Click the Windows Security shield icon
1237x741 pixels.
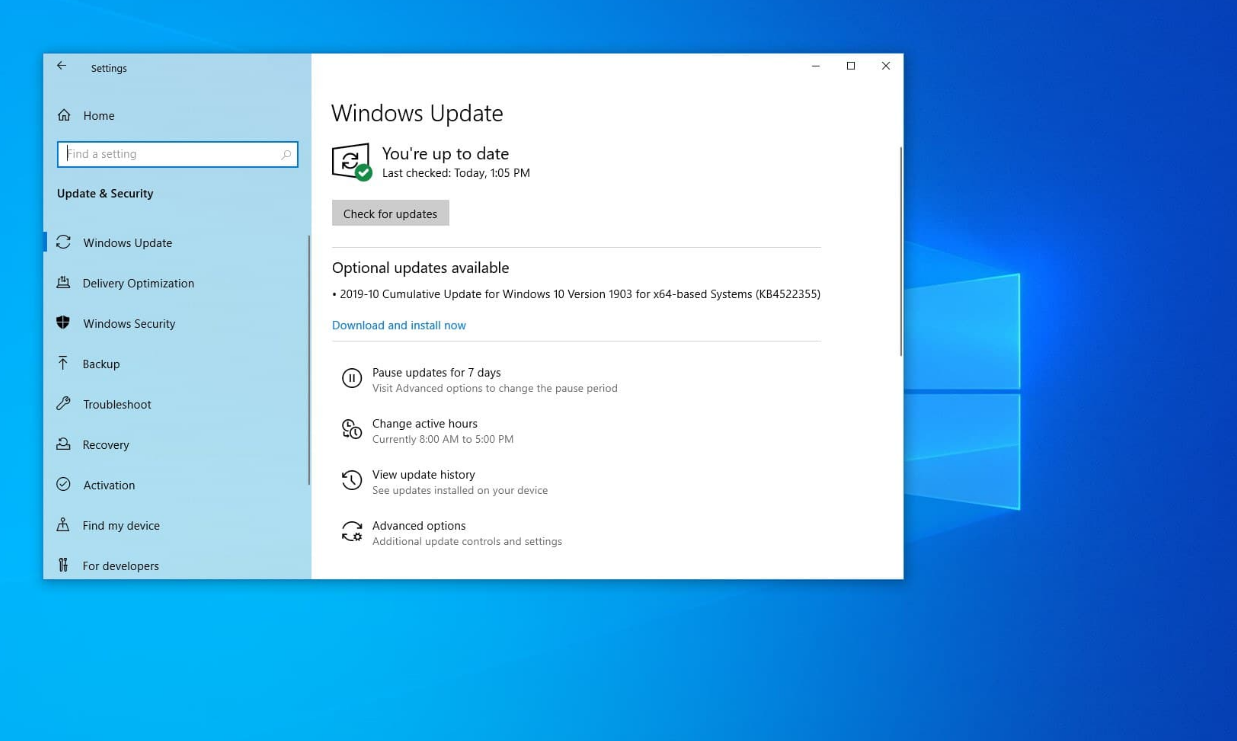(x=63, y=323)
